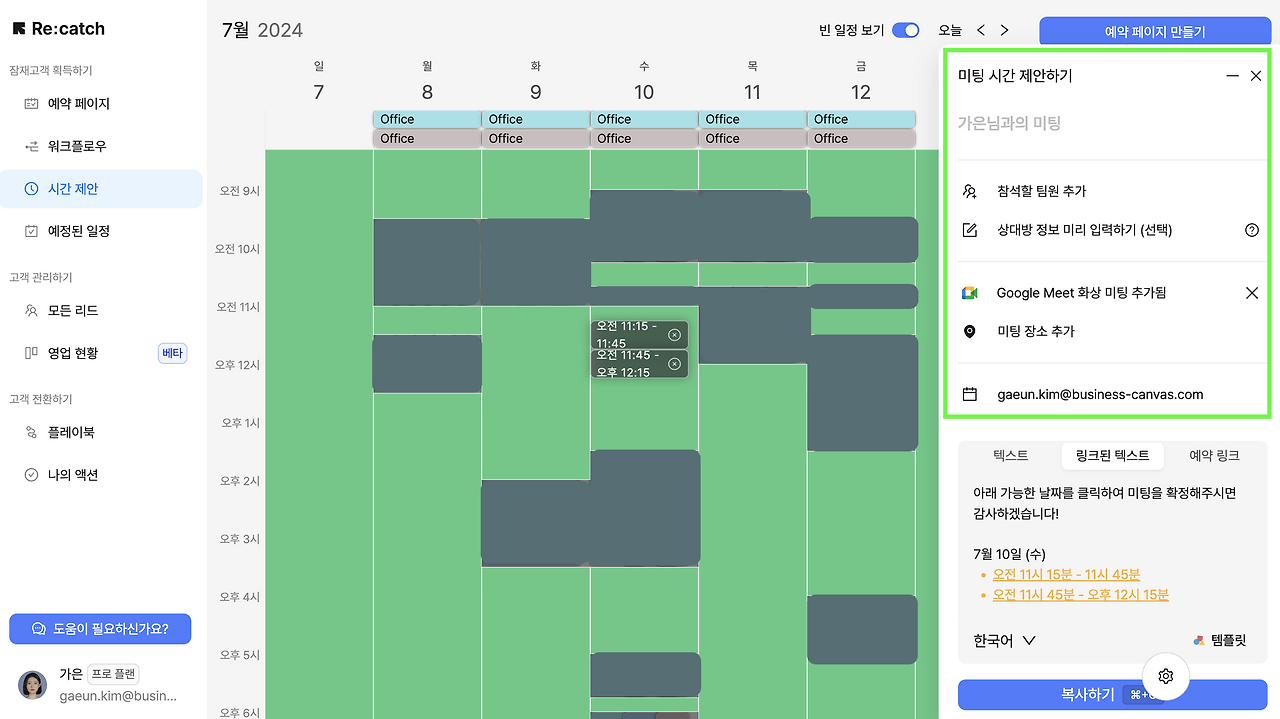This screenshot has width=1280, height=719.
Task: Delete the 오전 11:15 - 11:45 time slot
Action: 674,334
